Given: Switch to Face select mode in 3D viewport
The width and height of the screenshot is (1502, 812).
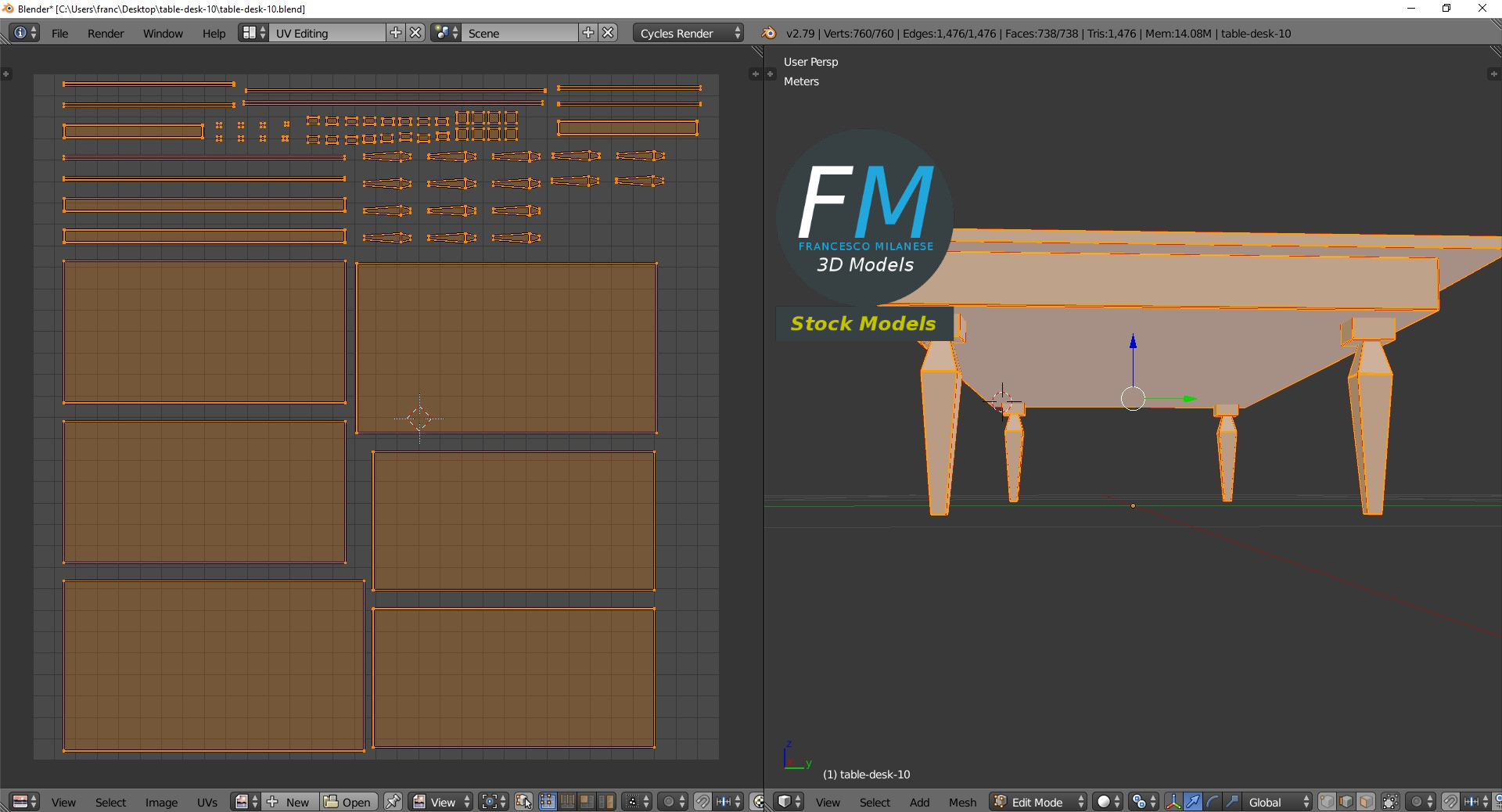Looking at the screenshot, I should 1367,802.
